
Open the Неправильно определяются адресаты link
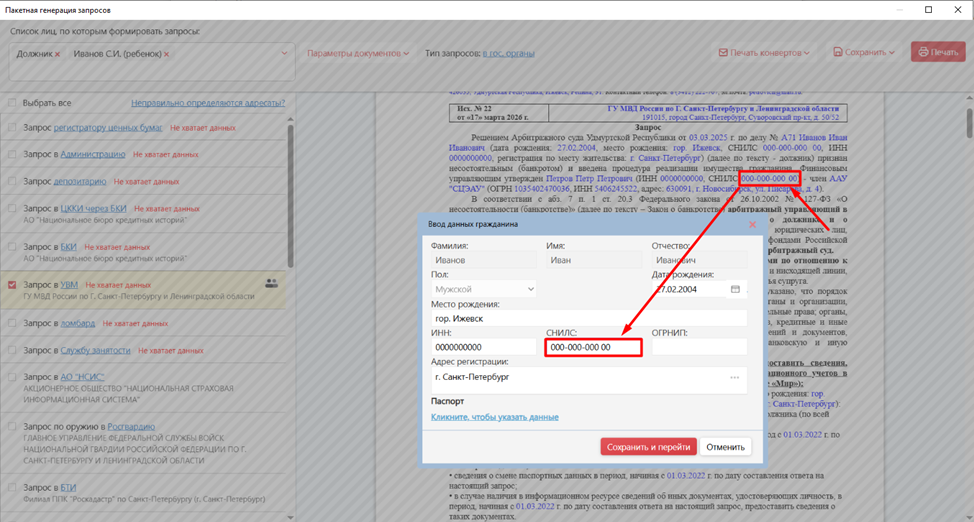pos(207,103)
